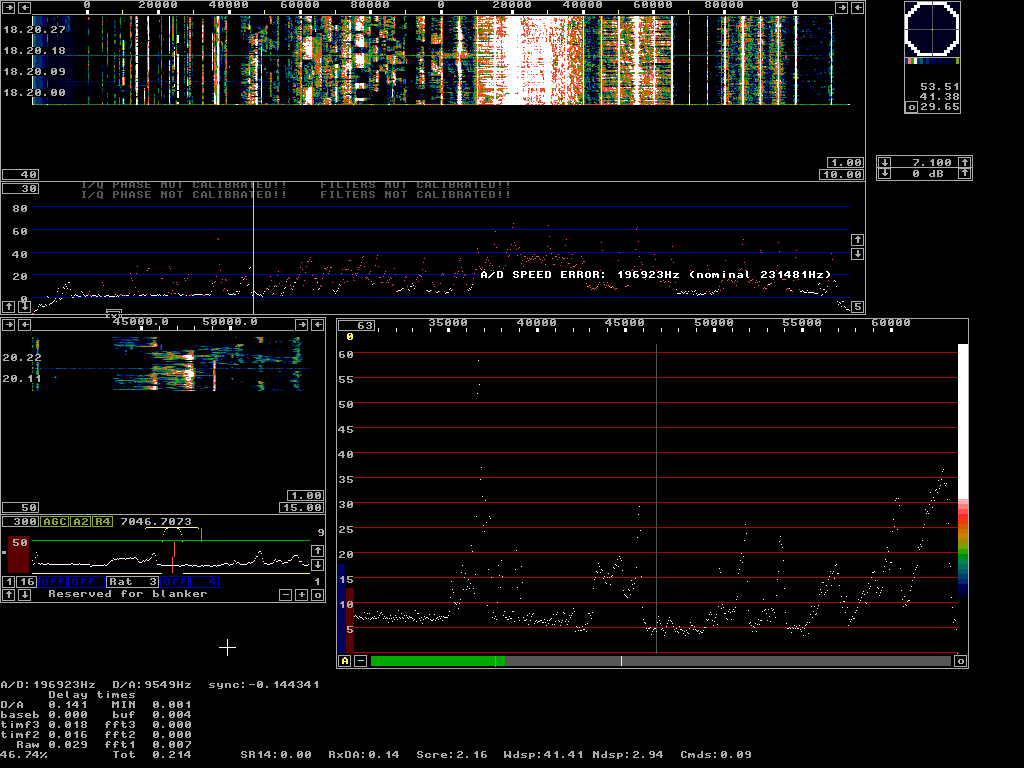Click left arrow at top-left of high-resolution waterfall
1024x768 pixels.
coord(24,325)
